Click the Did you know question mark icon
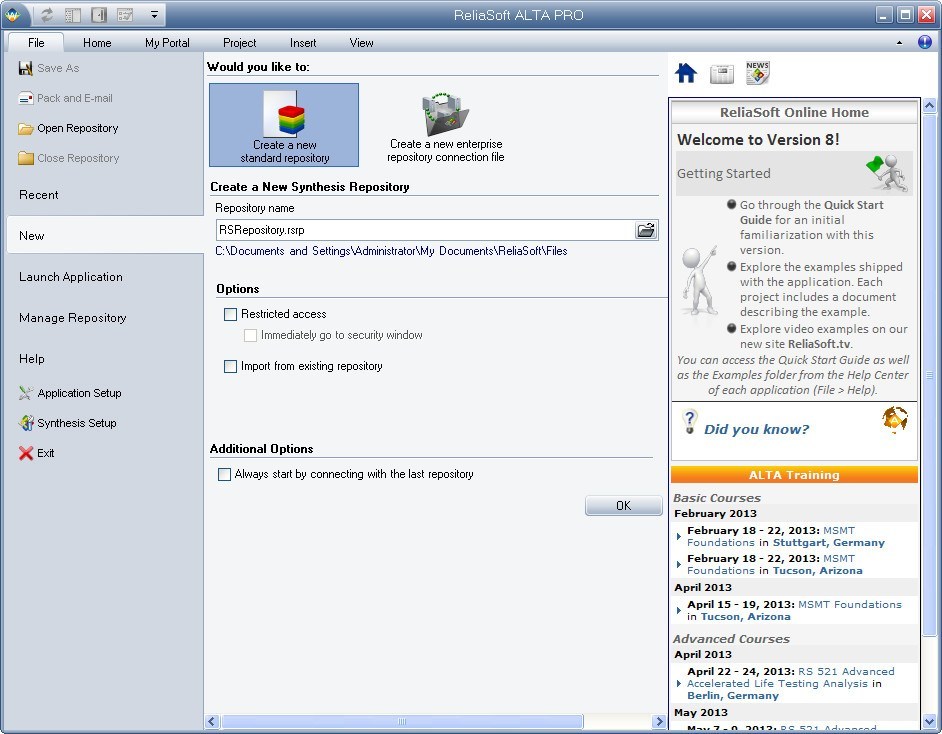 pyautogui.click(x=690, y=422)
